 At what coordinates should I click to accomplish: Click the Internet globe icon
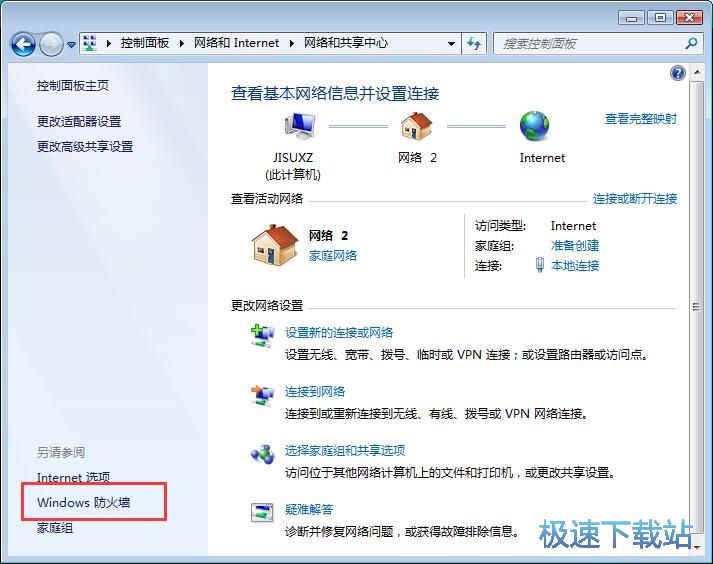(535, 126)
